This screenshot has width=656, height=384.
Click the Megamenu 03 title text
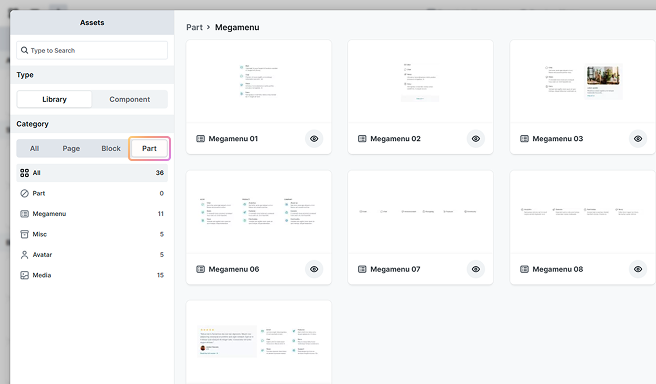(558, 138)
